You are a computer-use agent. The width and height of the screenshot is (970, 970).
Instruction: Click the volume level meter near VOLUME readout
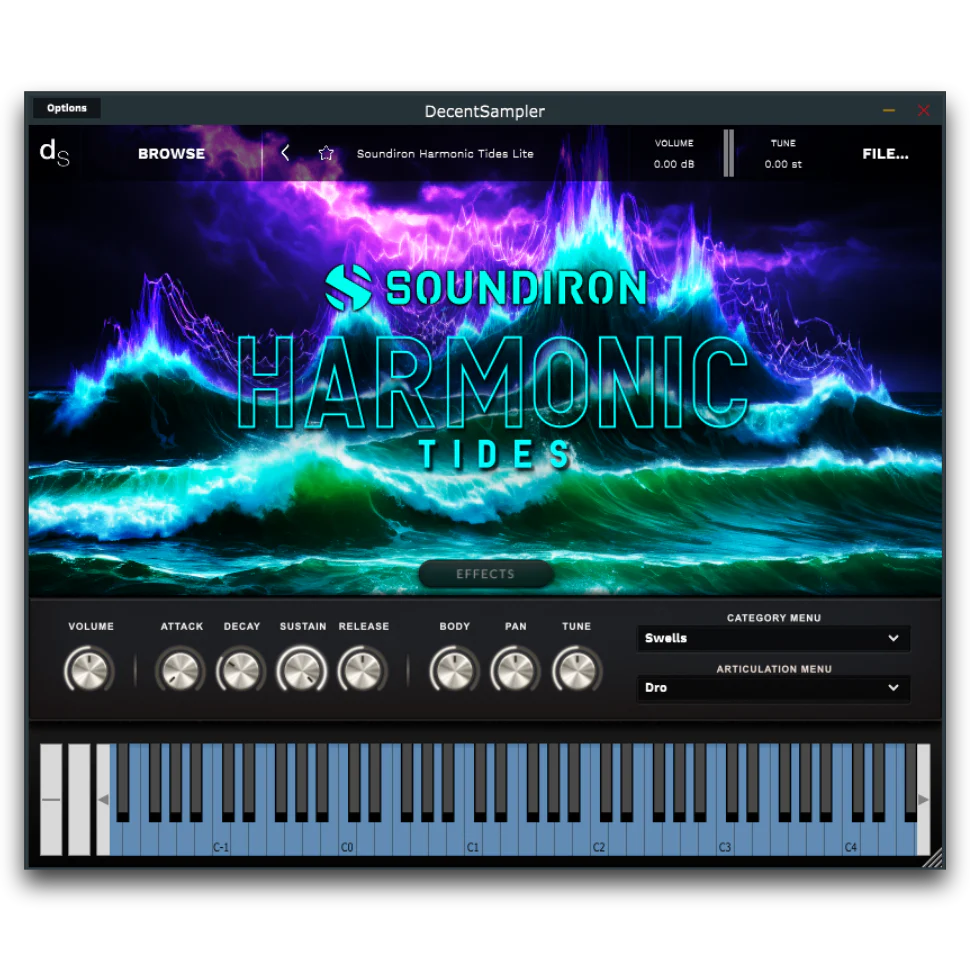pyautogui.click(x=729, y=153)
